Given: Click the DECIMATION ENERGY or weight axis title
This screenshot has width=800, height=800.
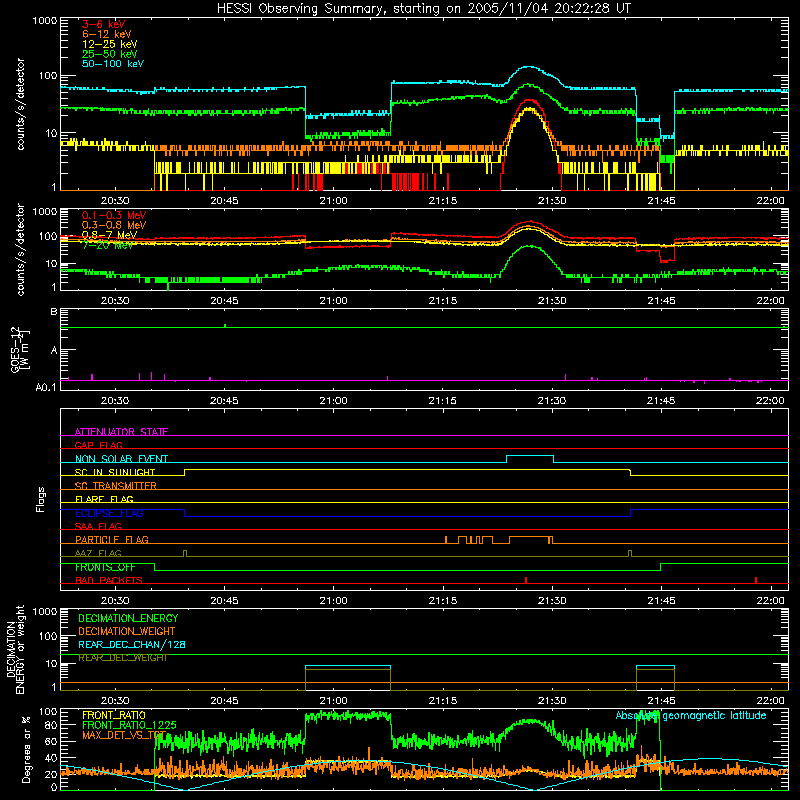Looking at the screenshot, I should tap(15, 650).
